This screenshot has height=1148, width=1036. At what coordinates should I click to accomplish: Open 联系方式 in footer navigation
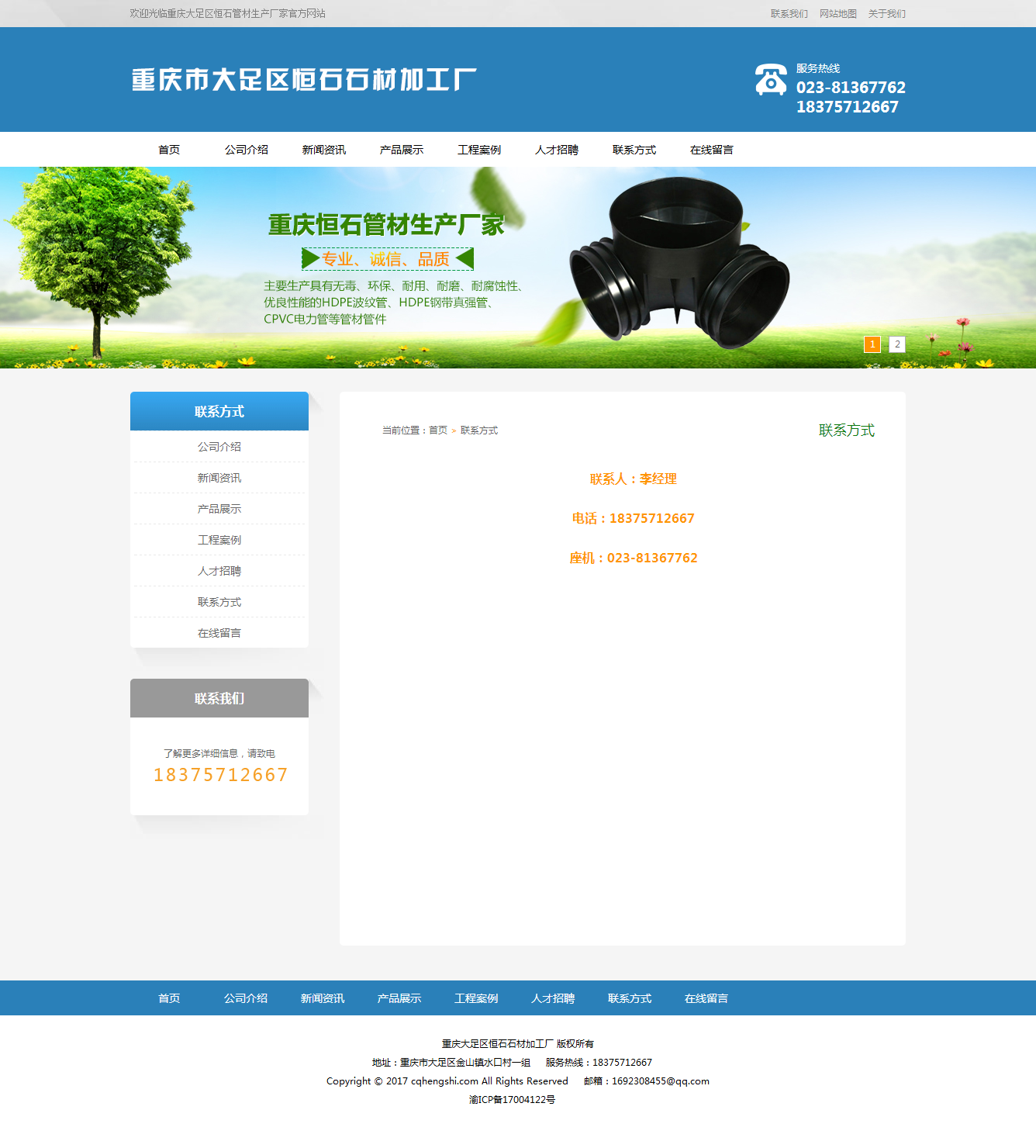tap(630, 998)
